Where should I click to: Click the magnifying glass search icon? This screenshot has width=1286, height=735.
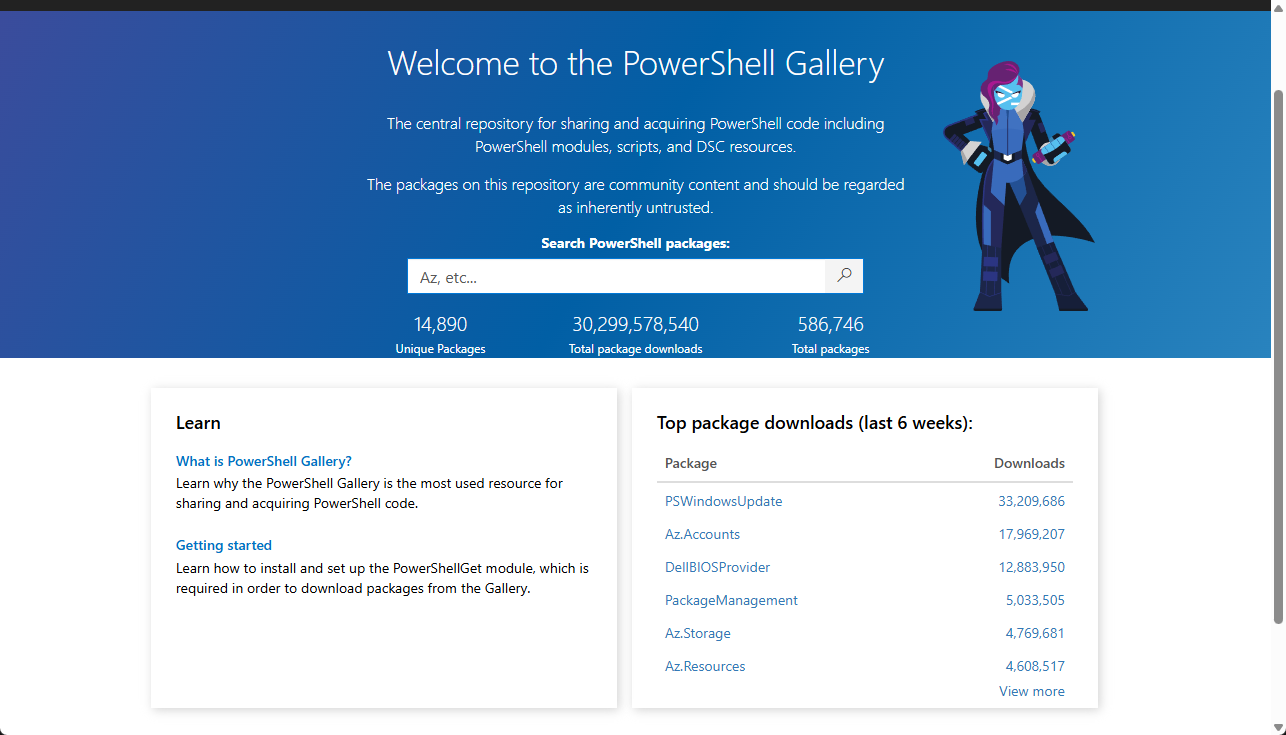click(844, 276)
